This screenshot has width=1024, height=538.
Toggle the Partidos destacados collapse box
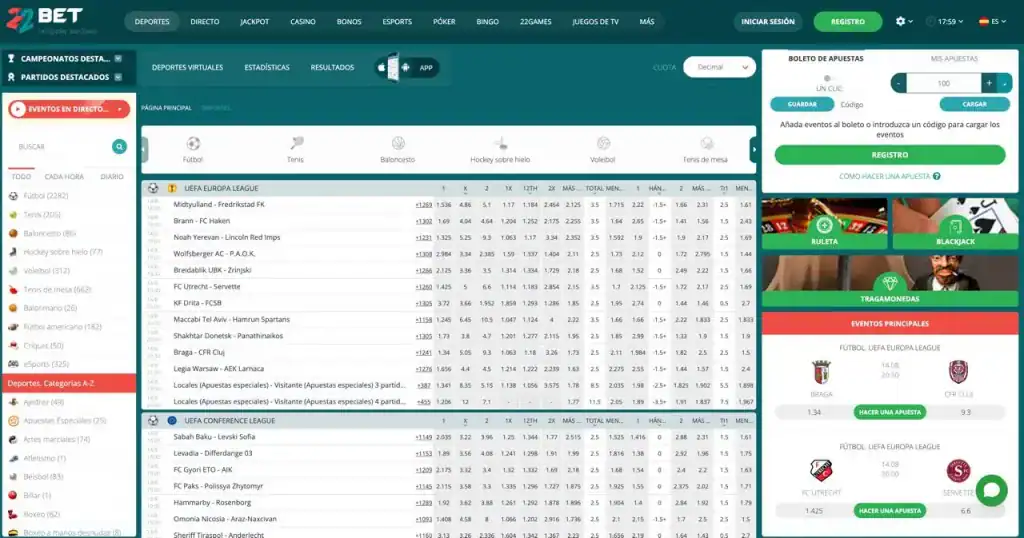point(118,77)
